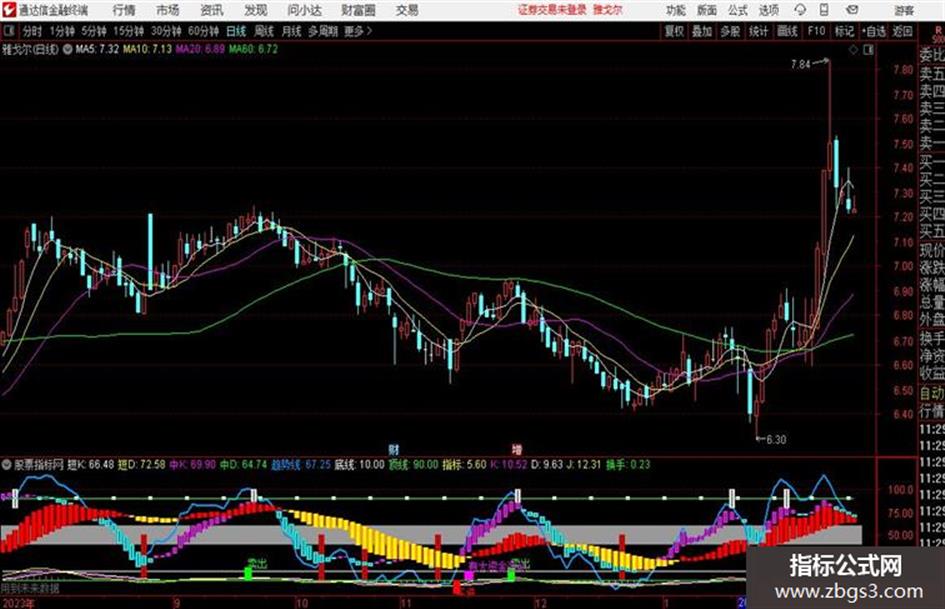Click the 复权 toolbar button

click(x=674, y=31)
